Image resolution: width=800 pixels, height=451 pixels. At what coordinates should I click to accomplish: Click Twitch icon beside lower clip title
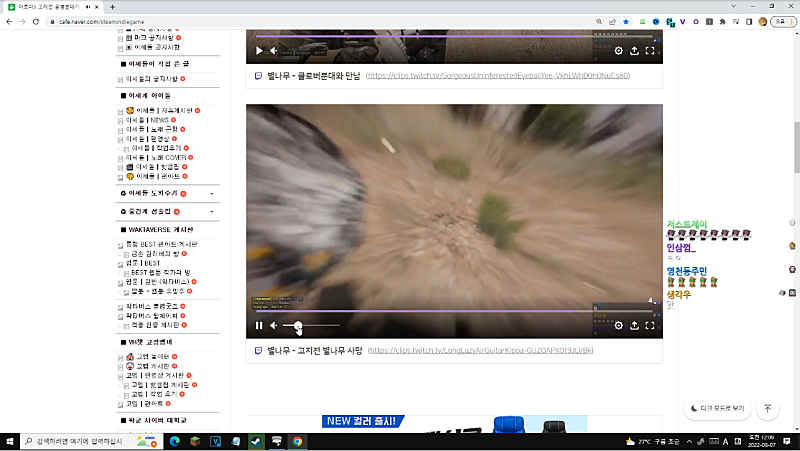[258, 351]
